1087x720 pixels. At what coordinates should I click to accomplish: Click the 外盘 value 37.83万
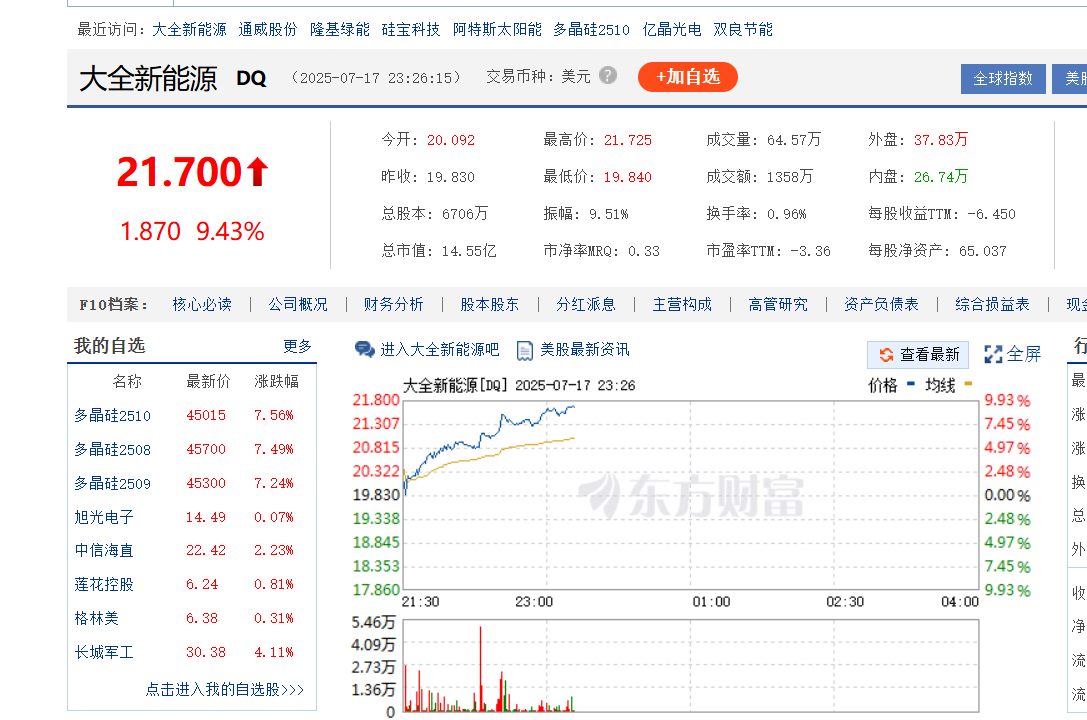941,140
